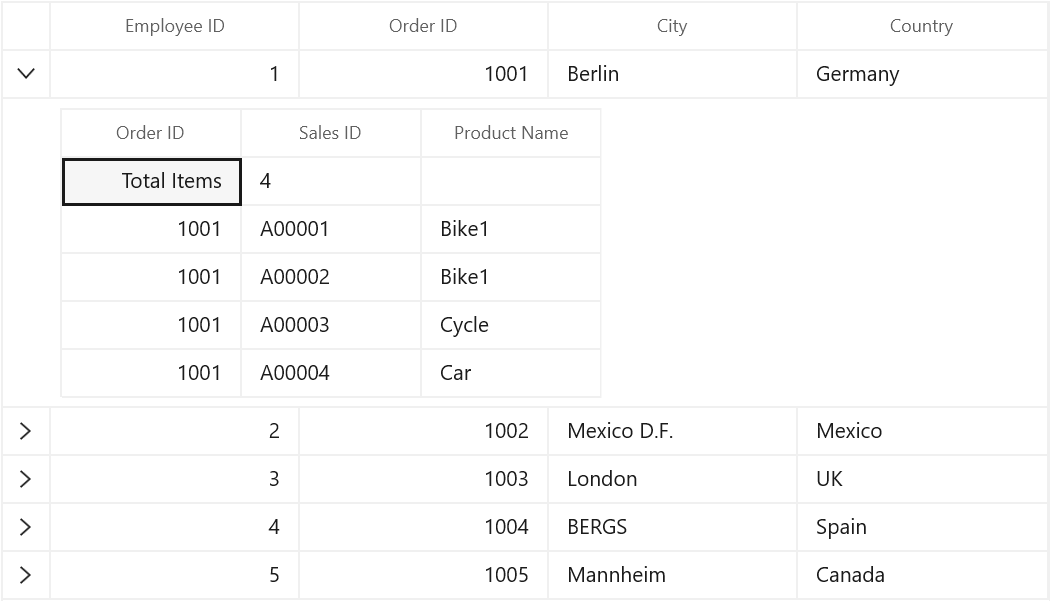
Task: Click the Employee ID column header
Action: 175,26
